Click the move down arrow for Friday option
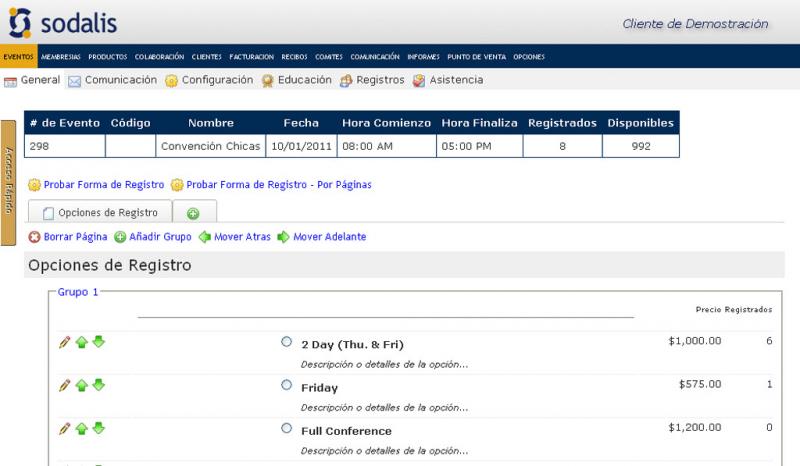The image size is (800, 466). click(x=98, y=385)
